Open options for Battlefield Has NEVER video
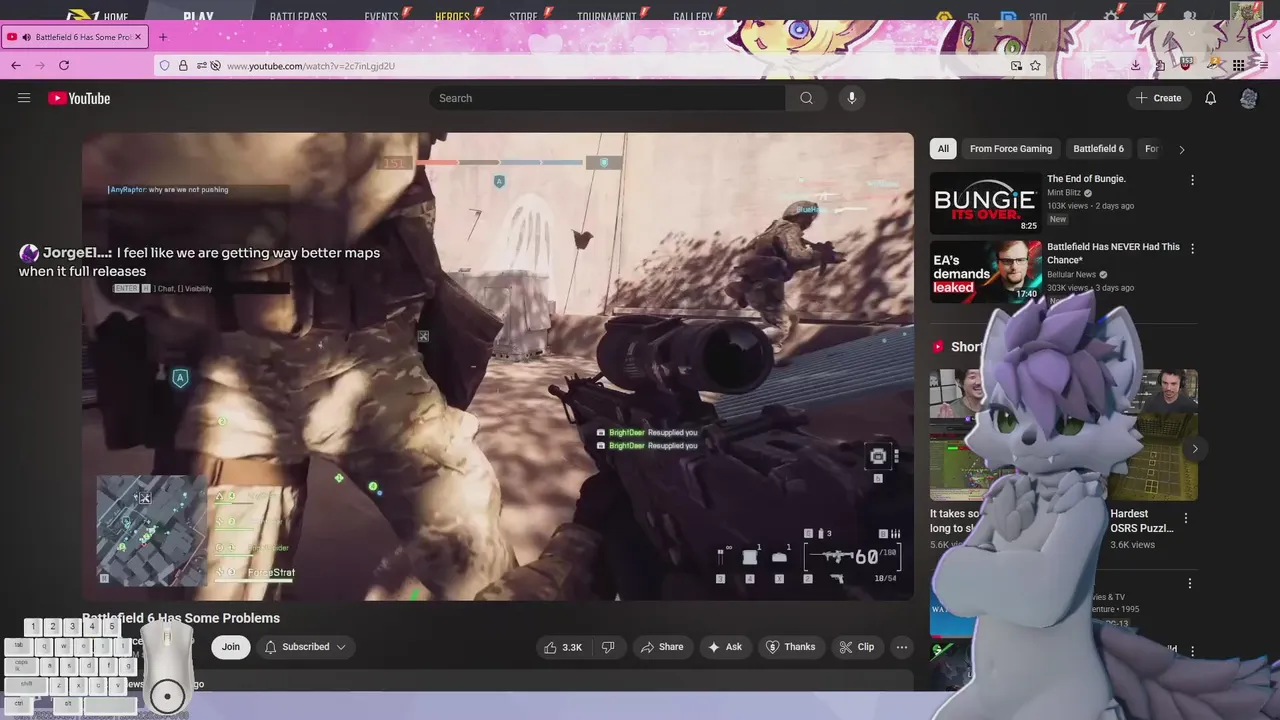 (x=1192, y=248)
